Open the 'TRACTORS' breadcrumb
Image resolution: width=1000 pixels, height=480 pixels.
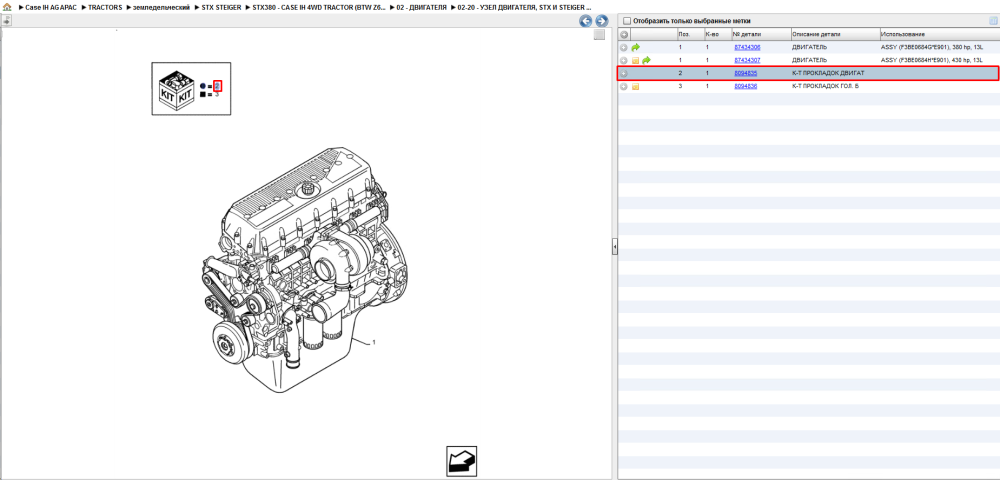click(x=105, y=7)
